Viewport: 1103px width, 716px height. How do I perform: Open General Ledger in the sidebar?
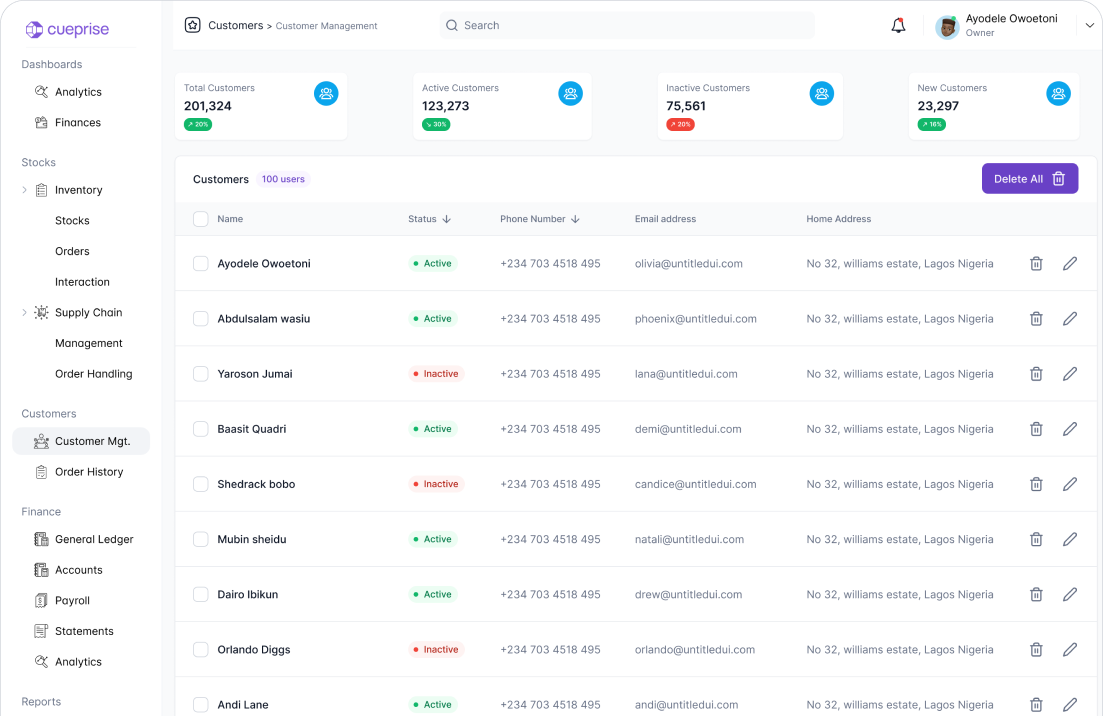(x=93, y=539)
